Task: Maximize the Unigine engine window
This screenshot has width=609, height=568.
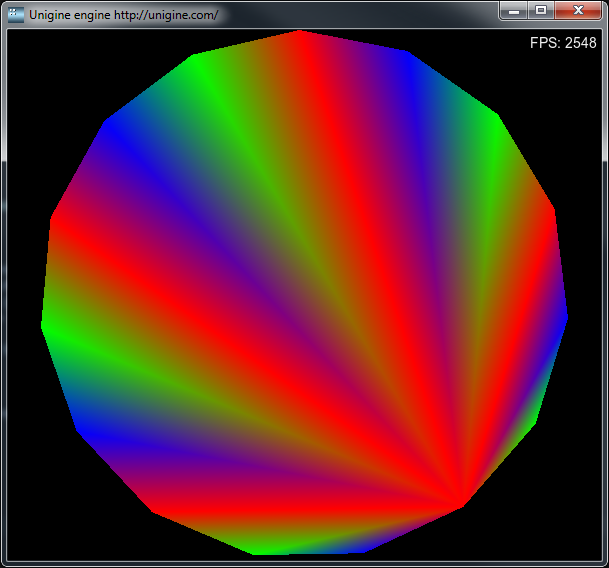Action: point(541,10)
